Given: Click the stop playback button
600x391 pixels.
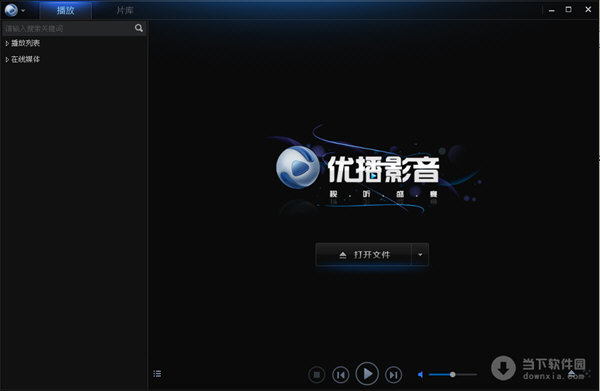Looking at the screenshot, I should click(316, 375).
